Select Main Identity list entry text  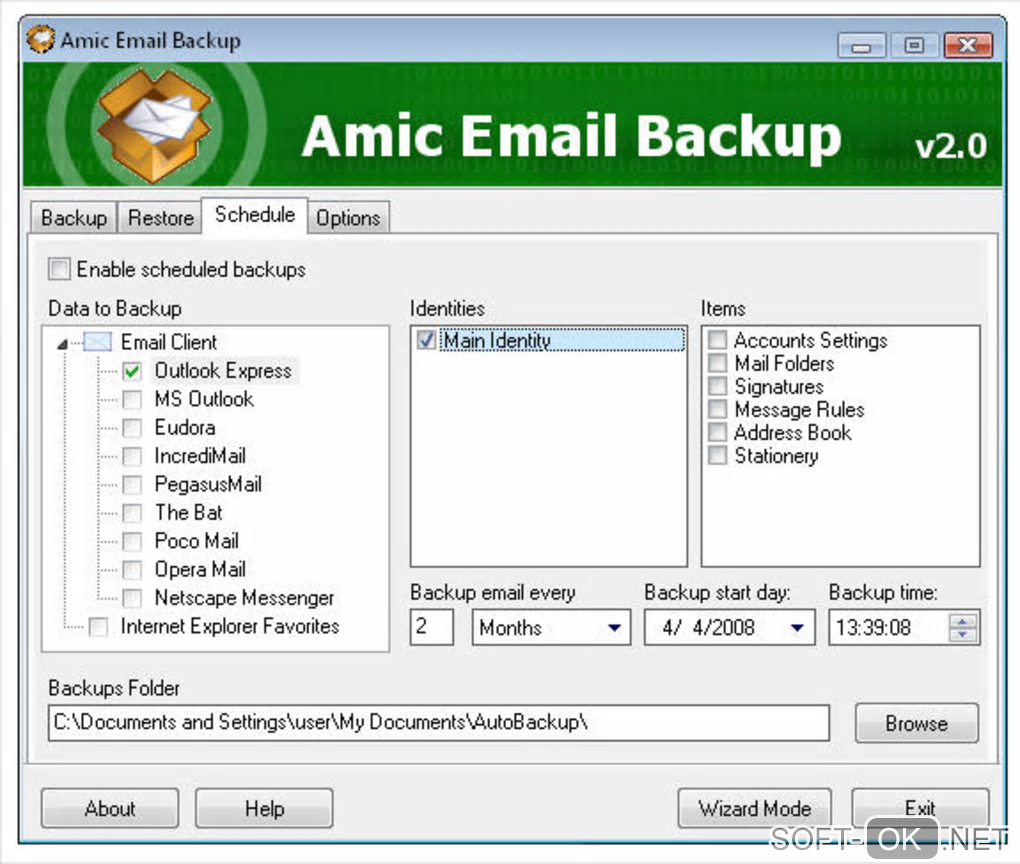click(497, 340)
